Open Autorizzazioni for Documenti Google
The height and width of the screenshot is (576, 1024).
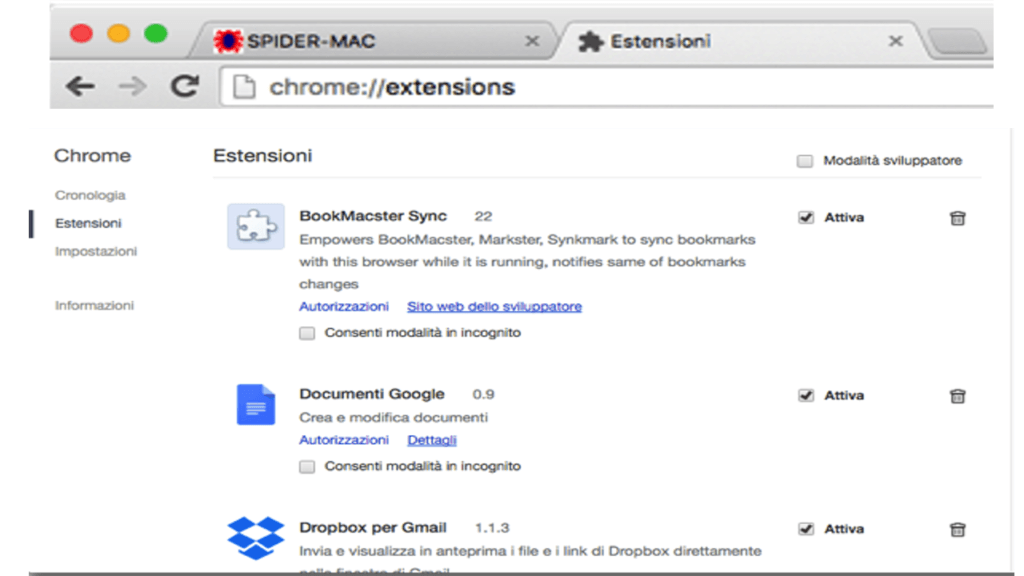(x=344, y=440)
